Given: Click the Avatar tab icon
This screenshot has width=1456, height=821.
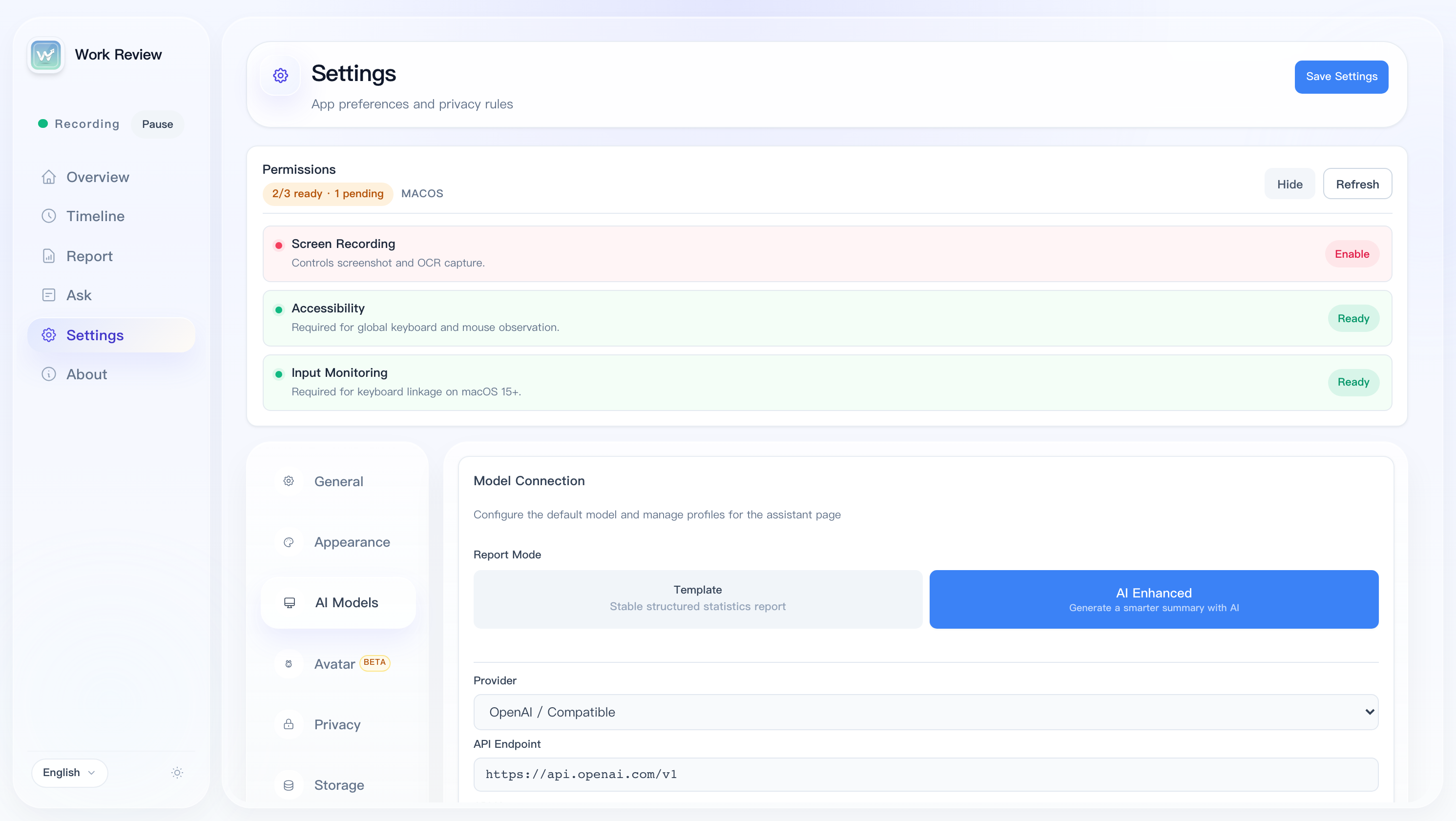Looking at the screenshot, I should pos(289,664).
